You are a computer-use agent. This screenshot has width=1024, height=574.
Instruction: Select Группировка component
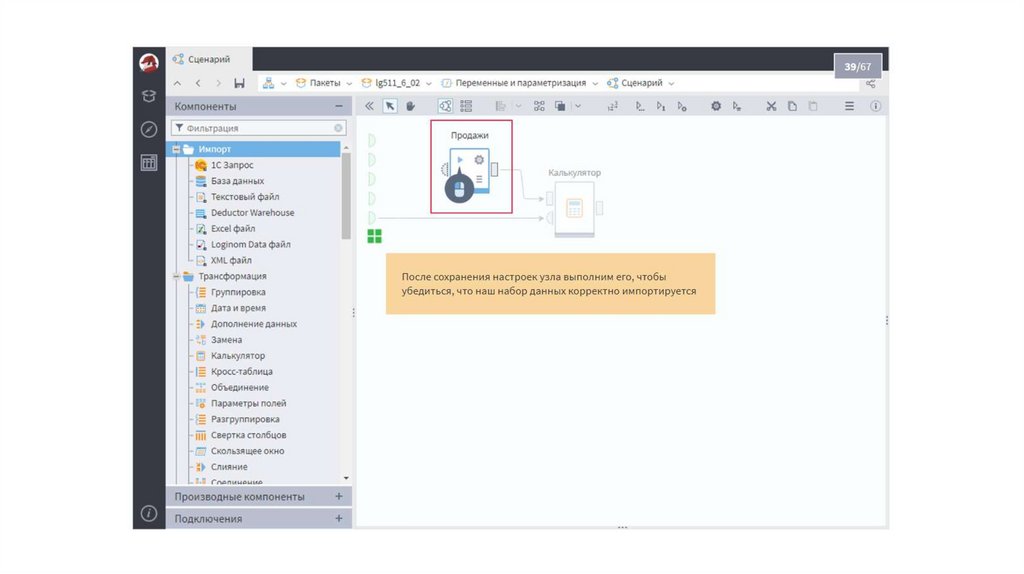pyautogui.click(x=238, y=292)
